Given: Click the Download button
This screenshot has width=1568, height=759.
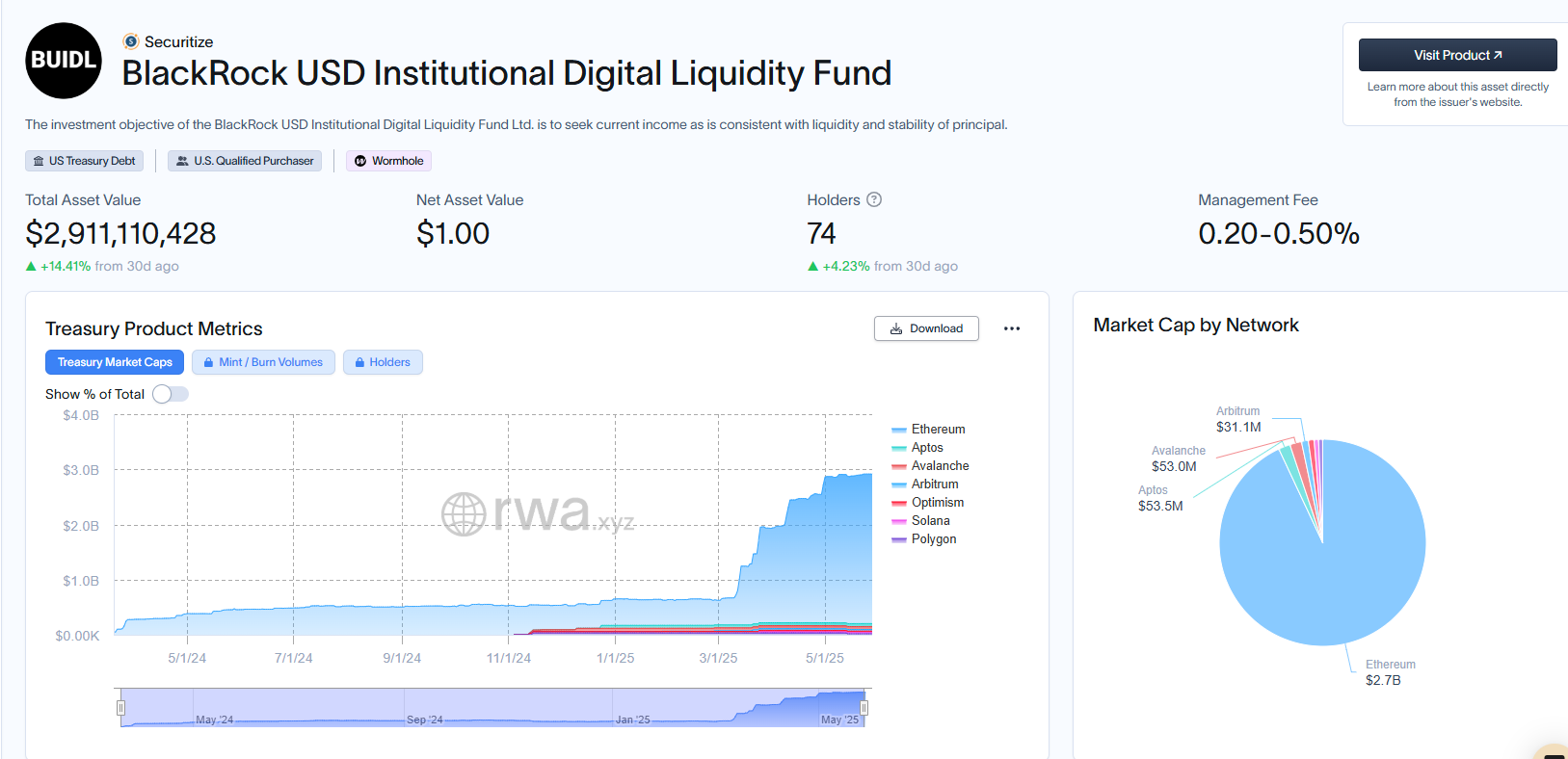Looking at the screenshot, I should [x=926, y=328].
